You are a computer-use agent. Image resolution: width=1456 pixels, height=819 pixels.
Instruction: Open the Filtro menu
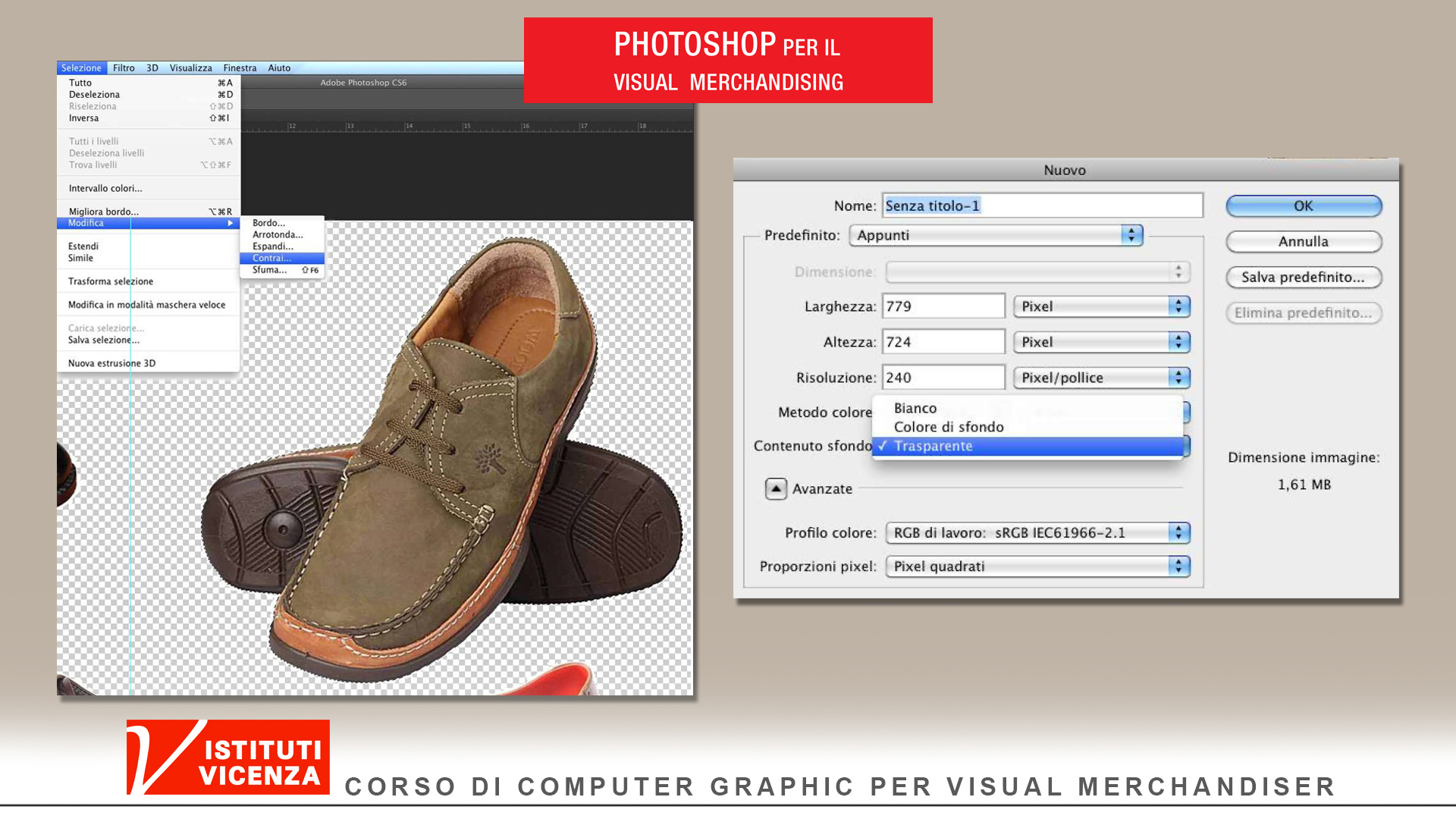[124, 67]
